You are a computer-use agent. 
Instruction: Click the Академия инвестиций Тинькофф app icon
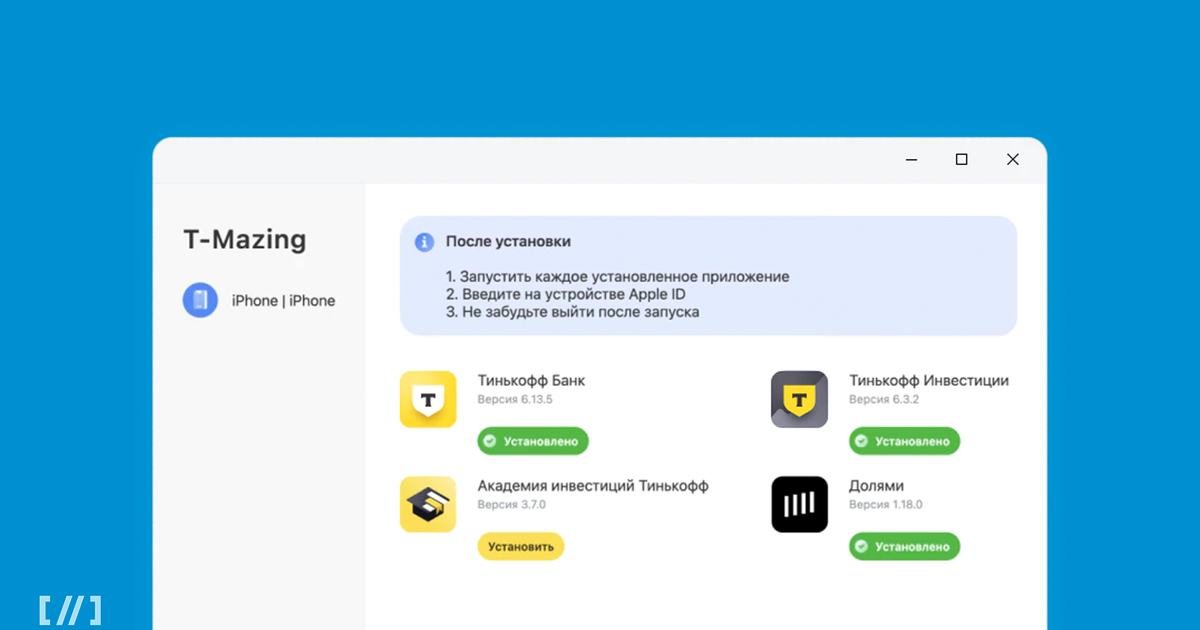pyautogui.click(x=428, y=504)
